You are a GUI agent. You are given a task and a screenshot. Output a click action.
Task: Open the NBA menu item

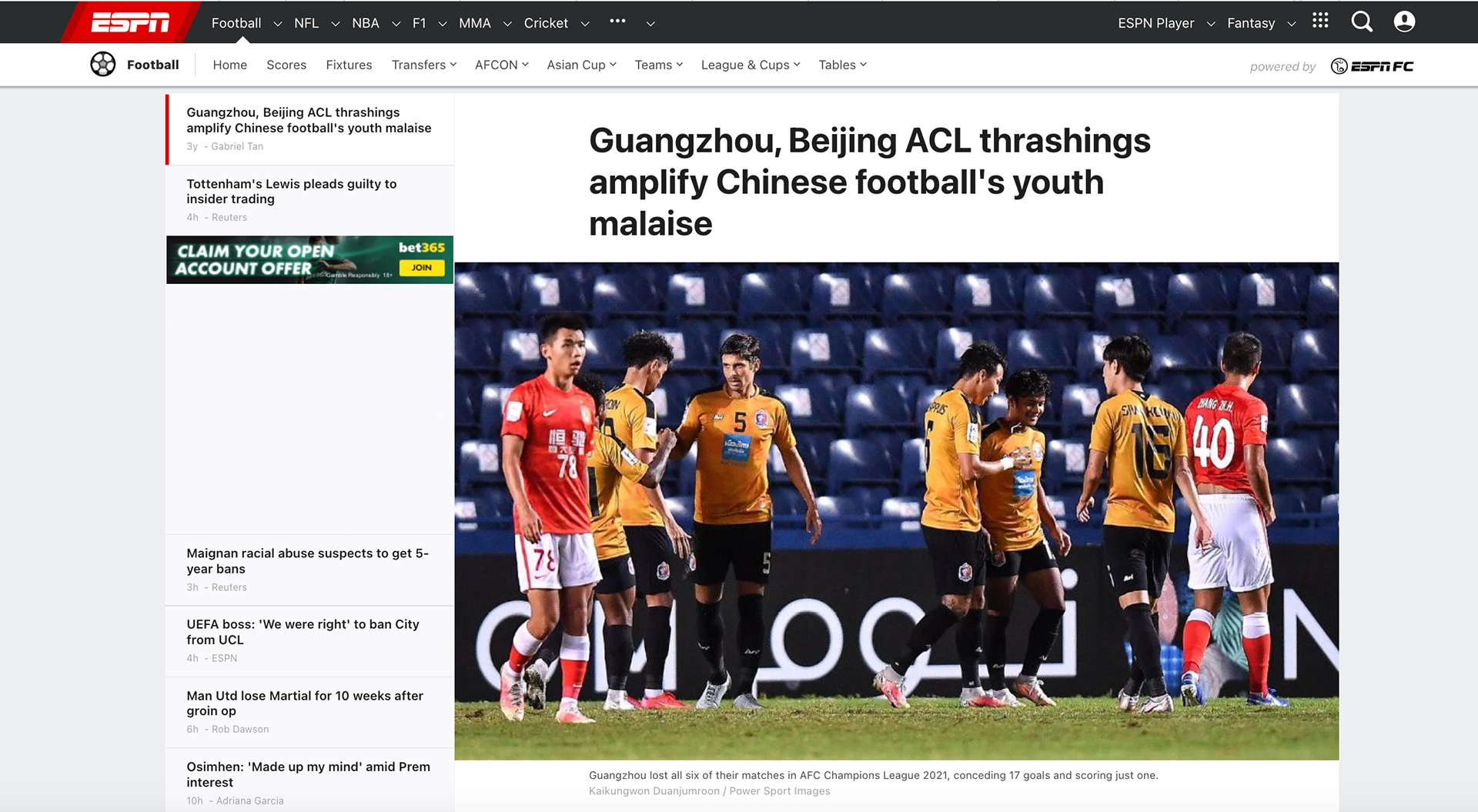pyautogui.click(x=366, y=23)
